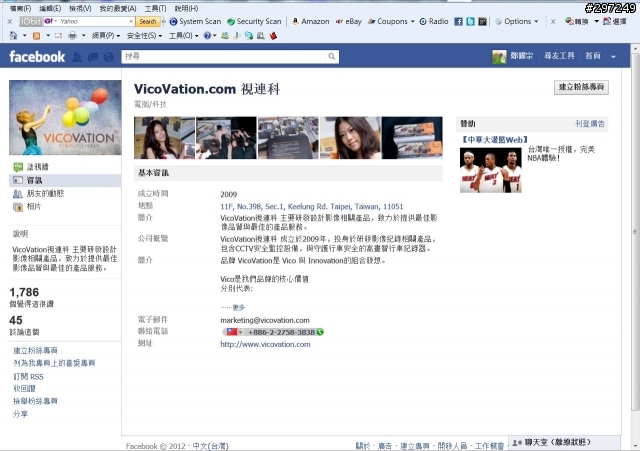Open the 我的最愛(A) menu

[118, 8]
